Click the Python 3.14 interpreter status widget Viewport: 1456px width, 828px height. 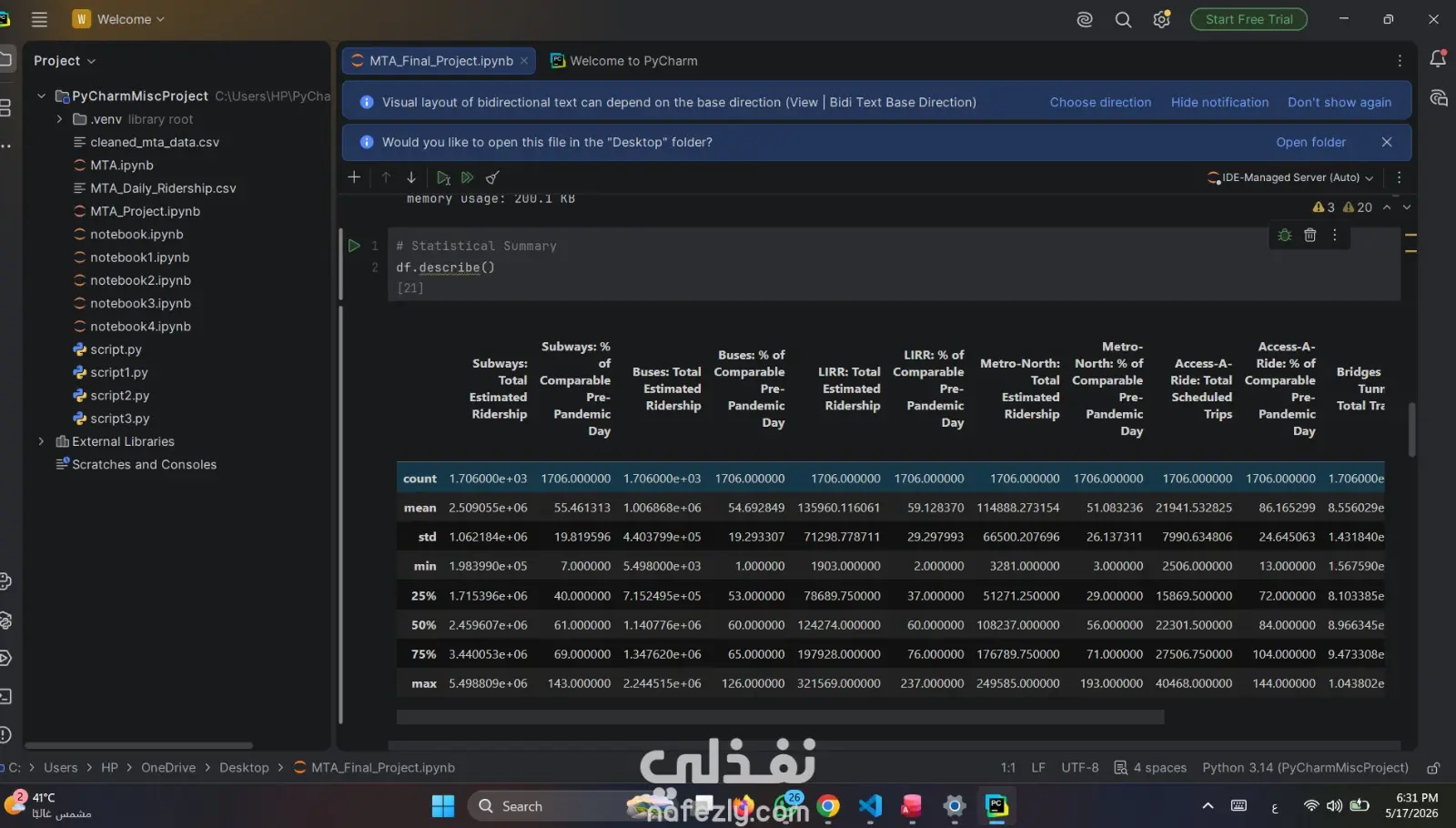(x=1305, y=768)
